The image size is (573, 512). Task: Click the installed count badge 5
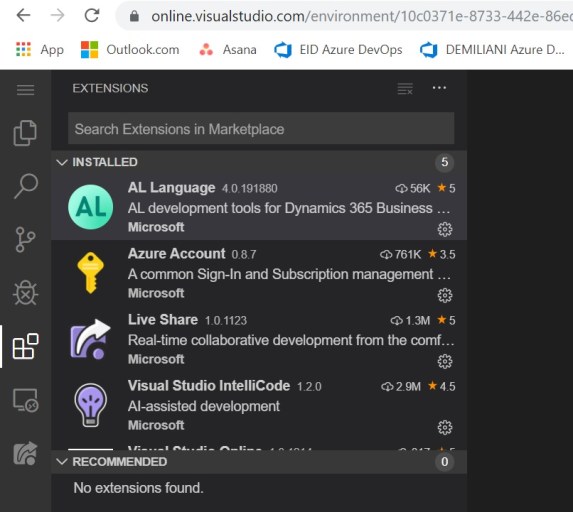pos(444,162)
